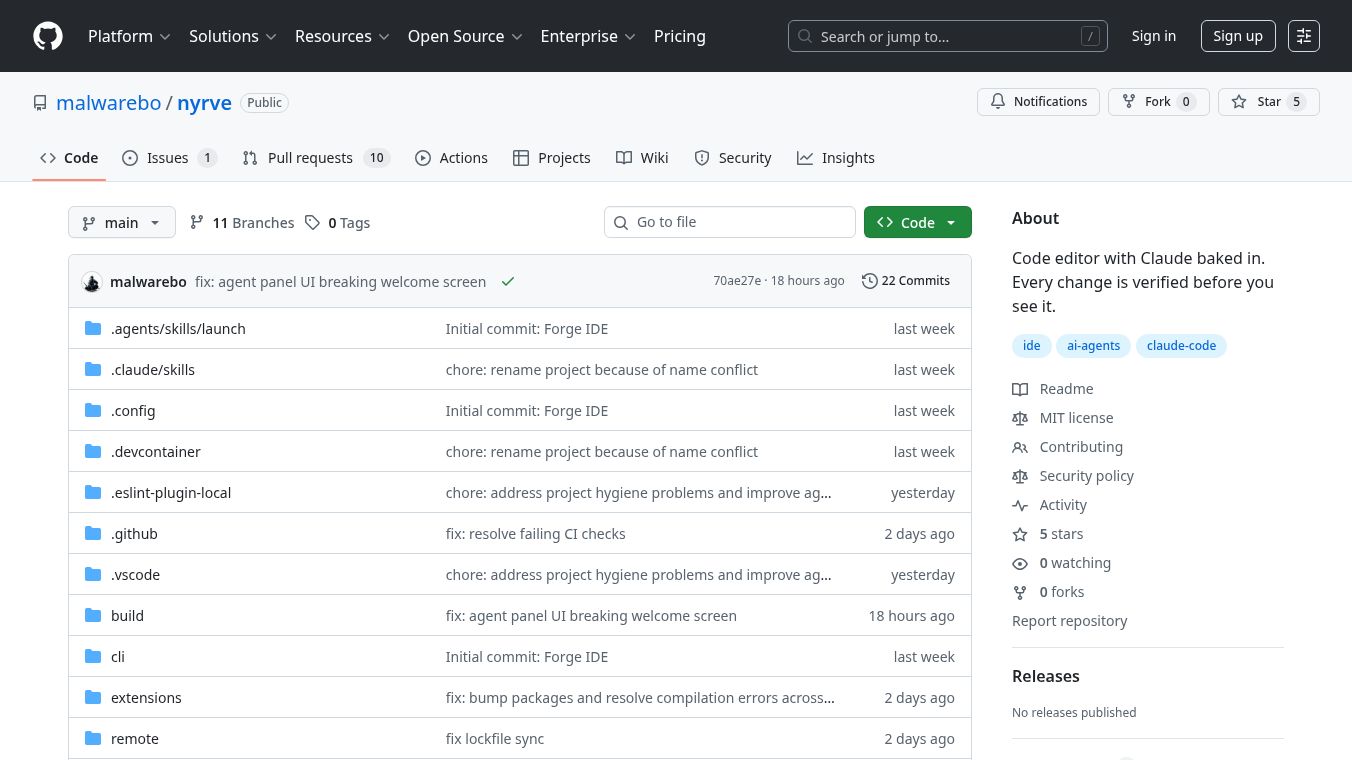
Task: Select the claude-code topic tag
Action: (1181, 346)
